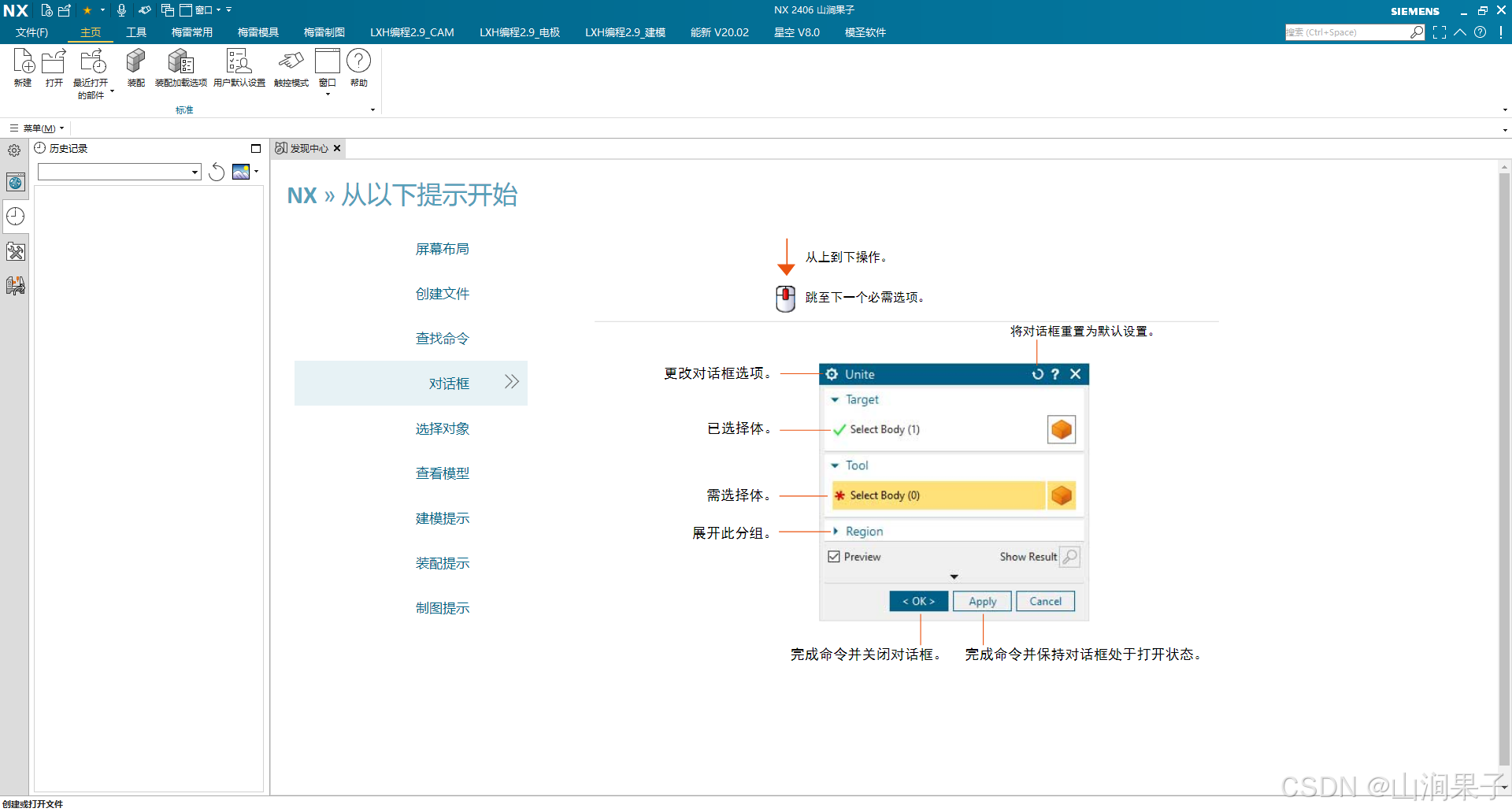This screenshot has width=1512, height=812.
Task: Toggle full screen mode icon
Action: [1440, 32]
